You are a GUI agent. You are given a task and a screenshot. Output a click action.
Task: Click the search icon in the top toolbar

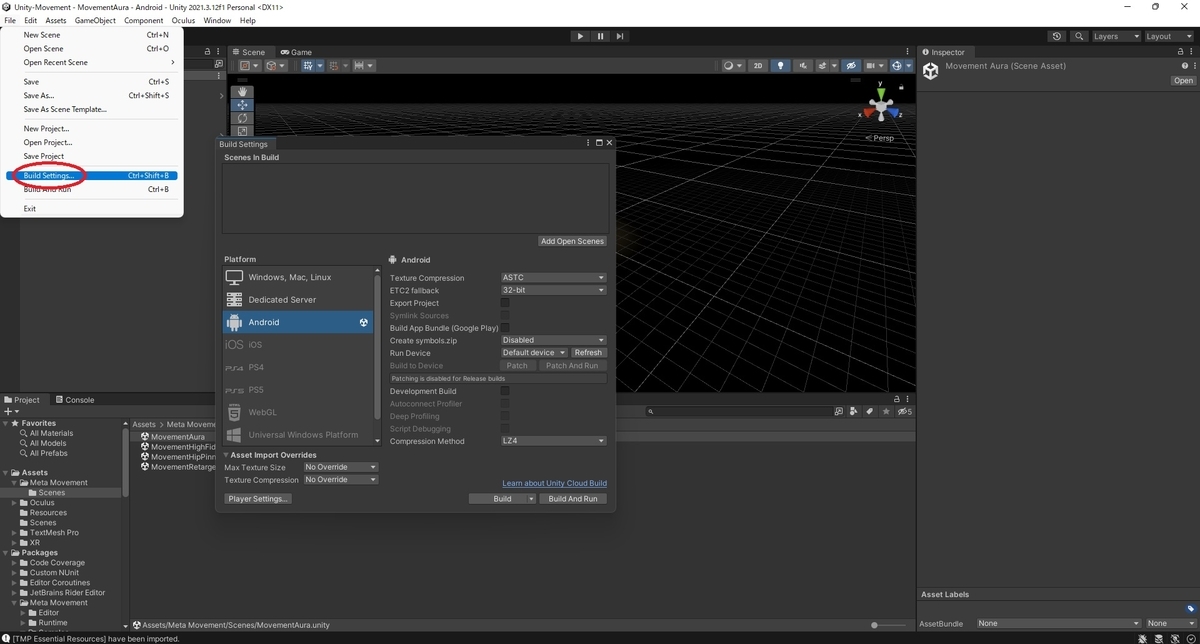[1079, 36]
